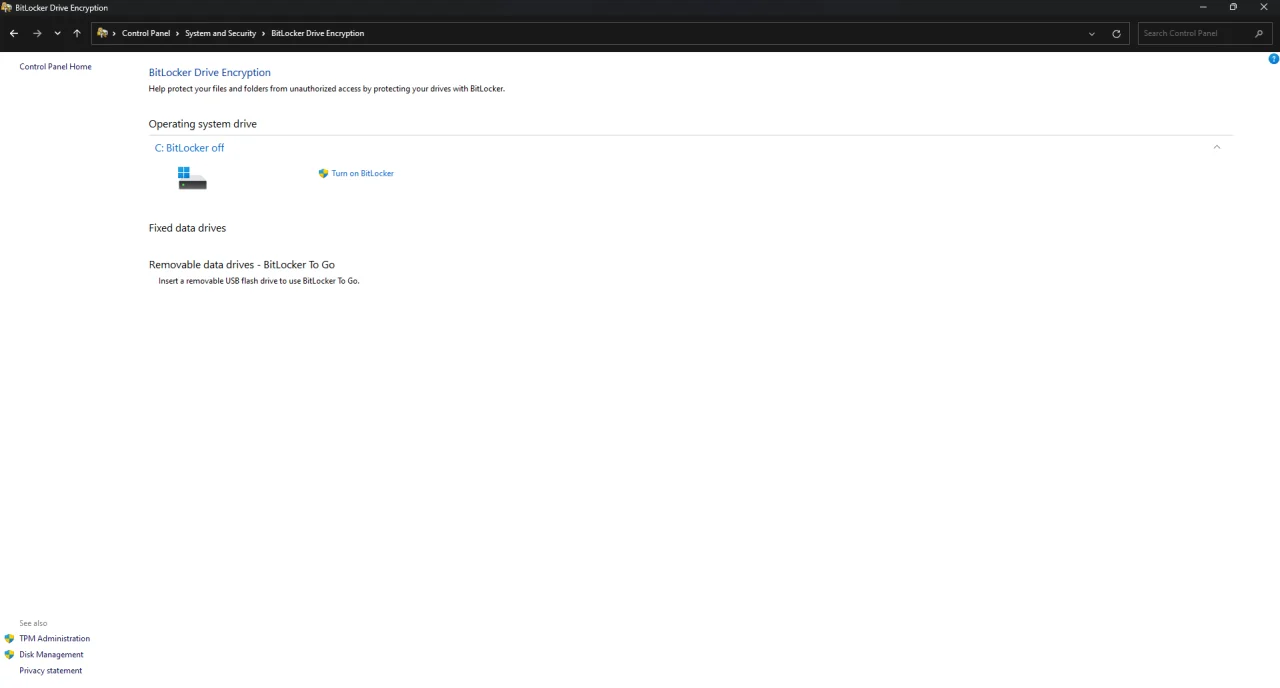The width and height of the screenshot is (1280, 688).
Task: Click the Turn on BitLocker shield icon
Action: click(x=323, y=173)
